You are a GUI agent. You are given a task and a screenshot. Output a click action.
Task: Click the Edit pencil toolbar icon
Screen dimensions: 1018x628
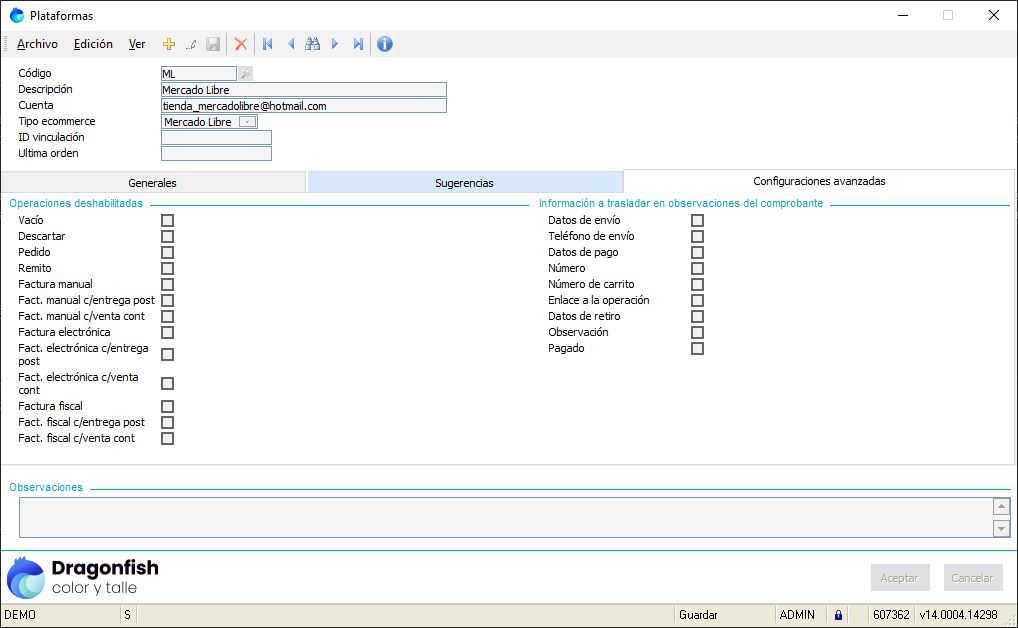[191, 44]
